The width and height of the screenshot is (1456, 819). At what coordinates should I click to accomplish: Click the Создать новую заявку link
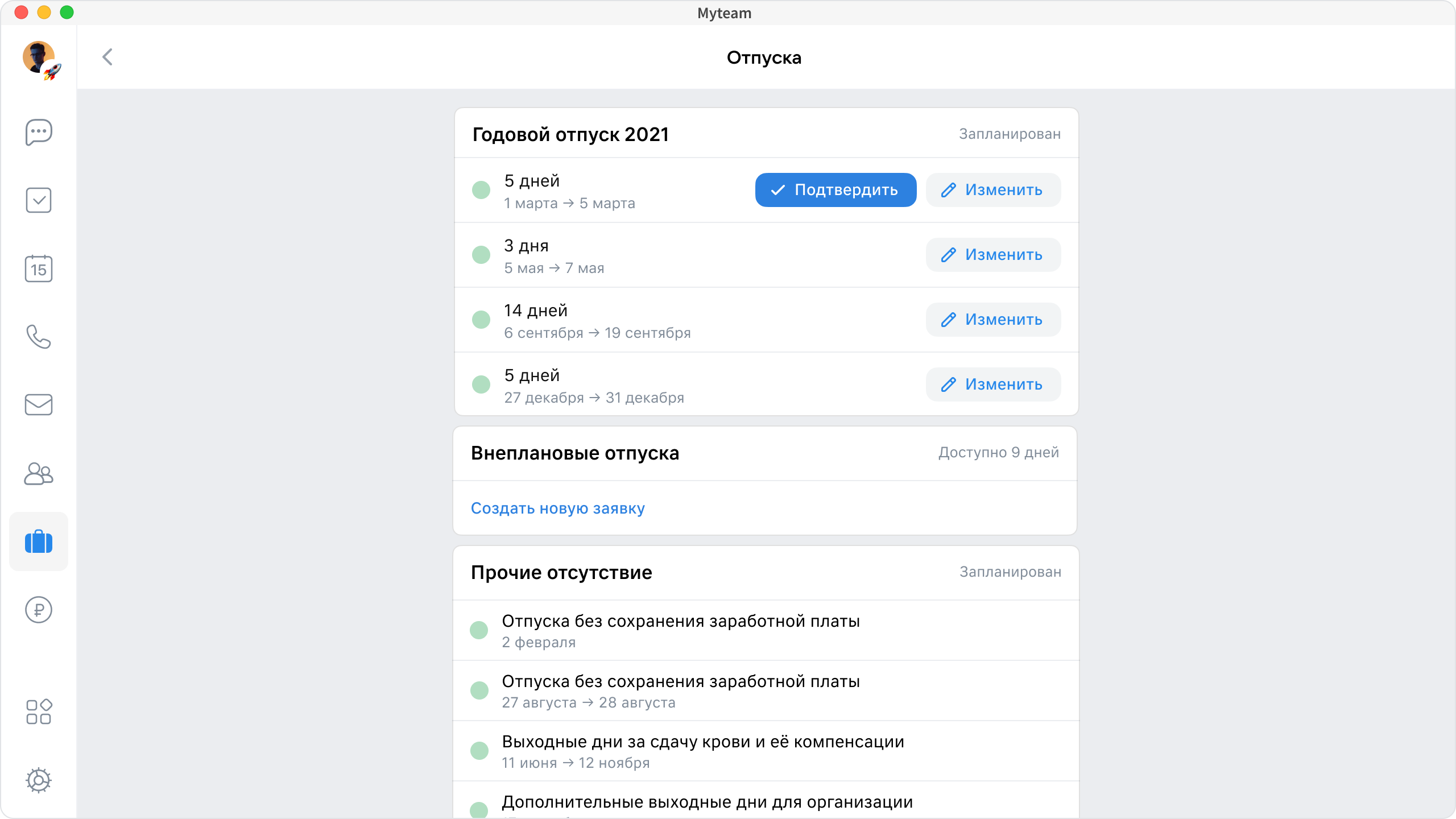(x=557, y=508)
